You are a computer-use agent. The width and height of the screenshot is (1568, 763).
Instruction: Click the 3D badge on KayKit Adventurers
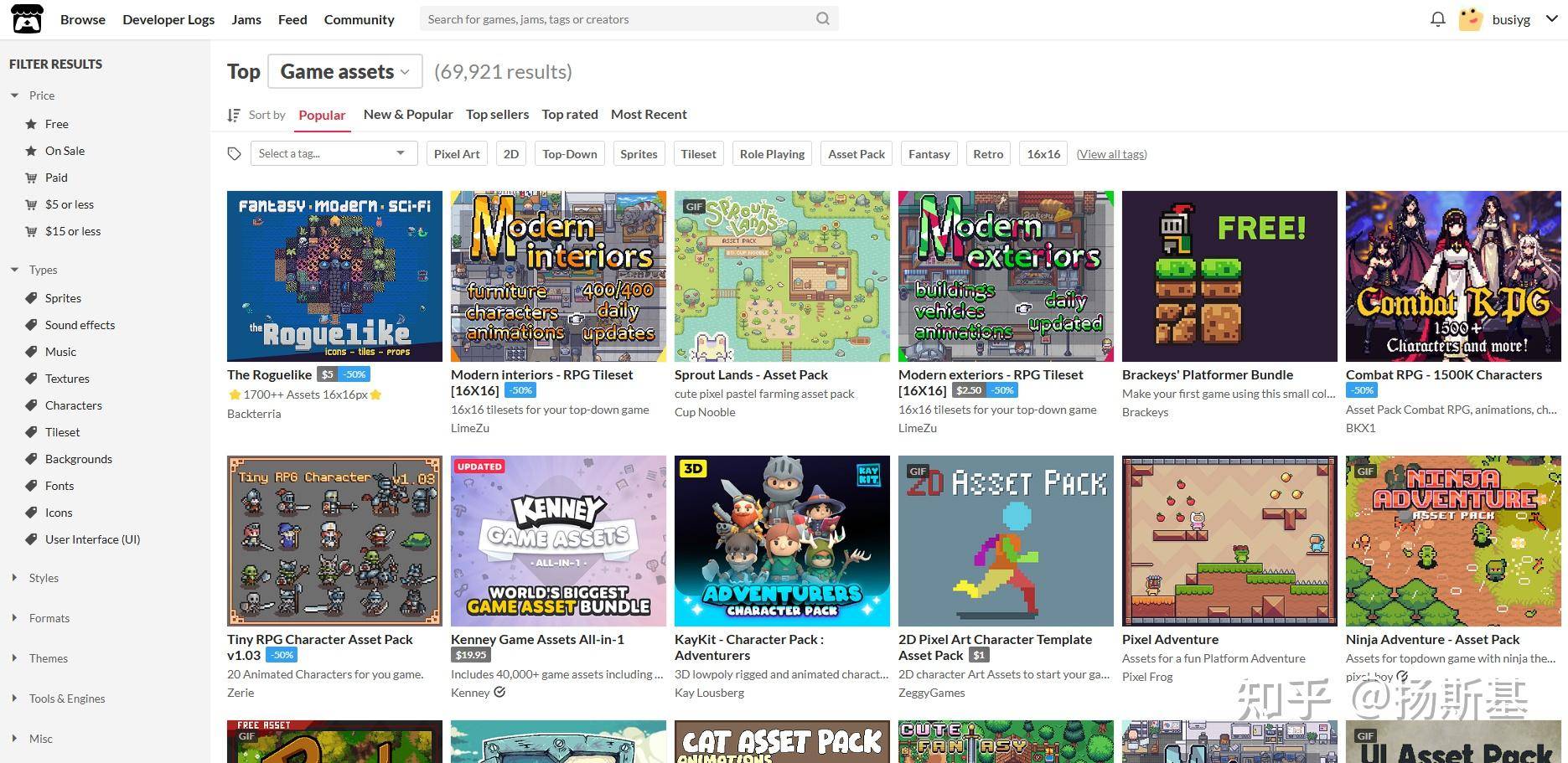point(693,468)
